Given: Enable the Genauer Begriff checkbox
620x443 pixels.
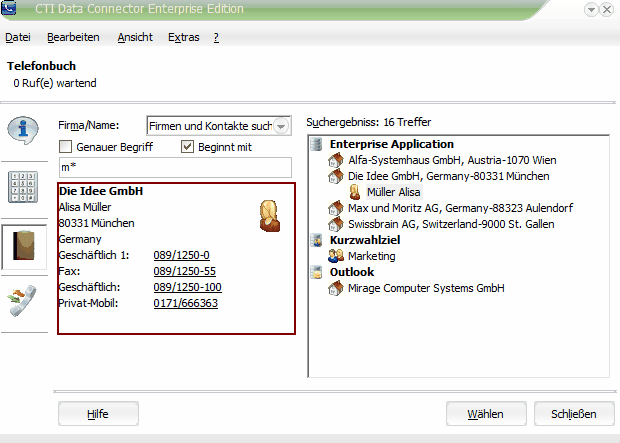Looking at the screenshot, I should point(66,147).
